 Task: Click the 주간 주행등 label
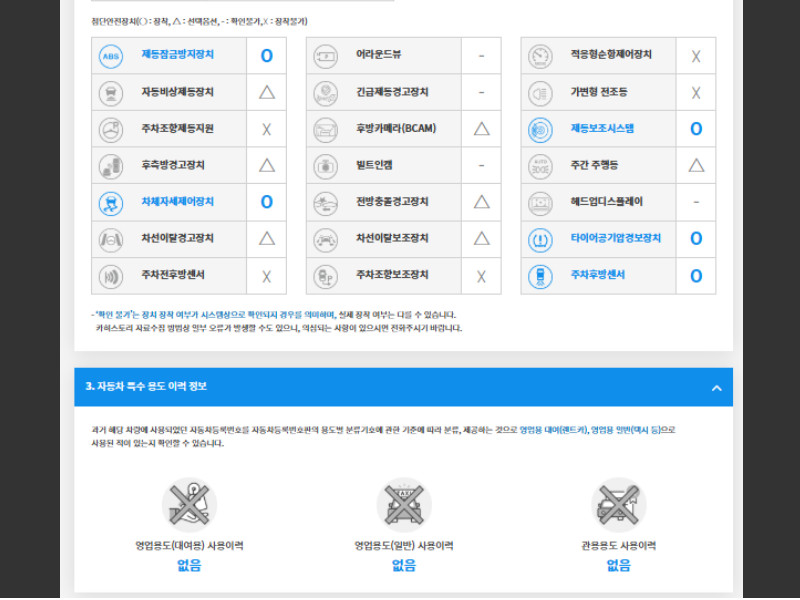pyautogui.click(x=594, y=165)
